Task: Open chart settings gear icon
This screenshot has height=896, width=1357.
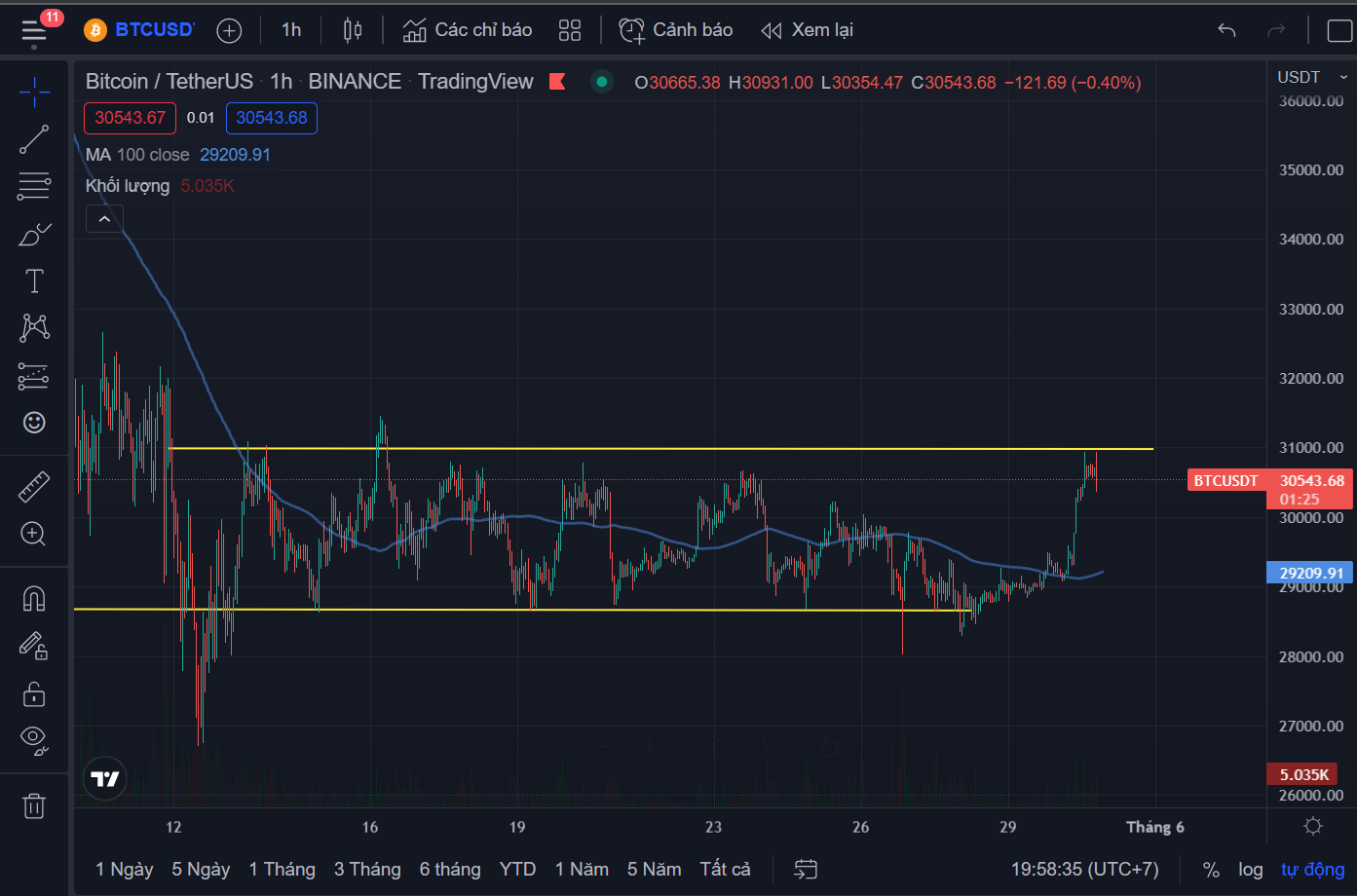Action: pos(1313,826)
